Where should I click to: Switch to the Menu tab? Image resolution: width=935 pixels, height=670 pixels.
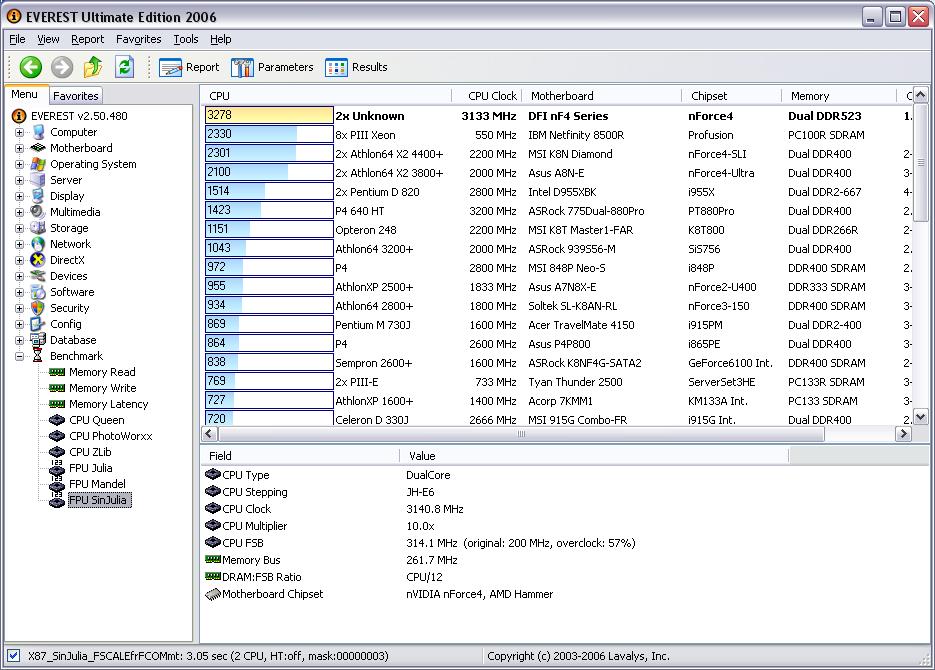point(24,94)
